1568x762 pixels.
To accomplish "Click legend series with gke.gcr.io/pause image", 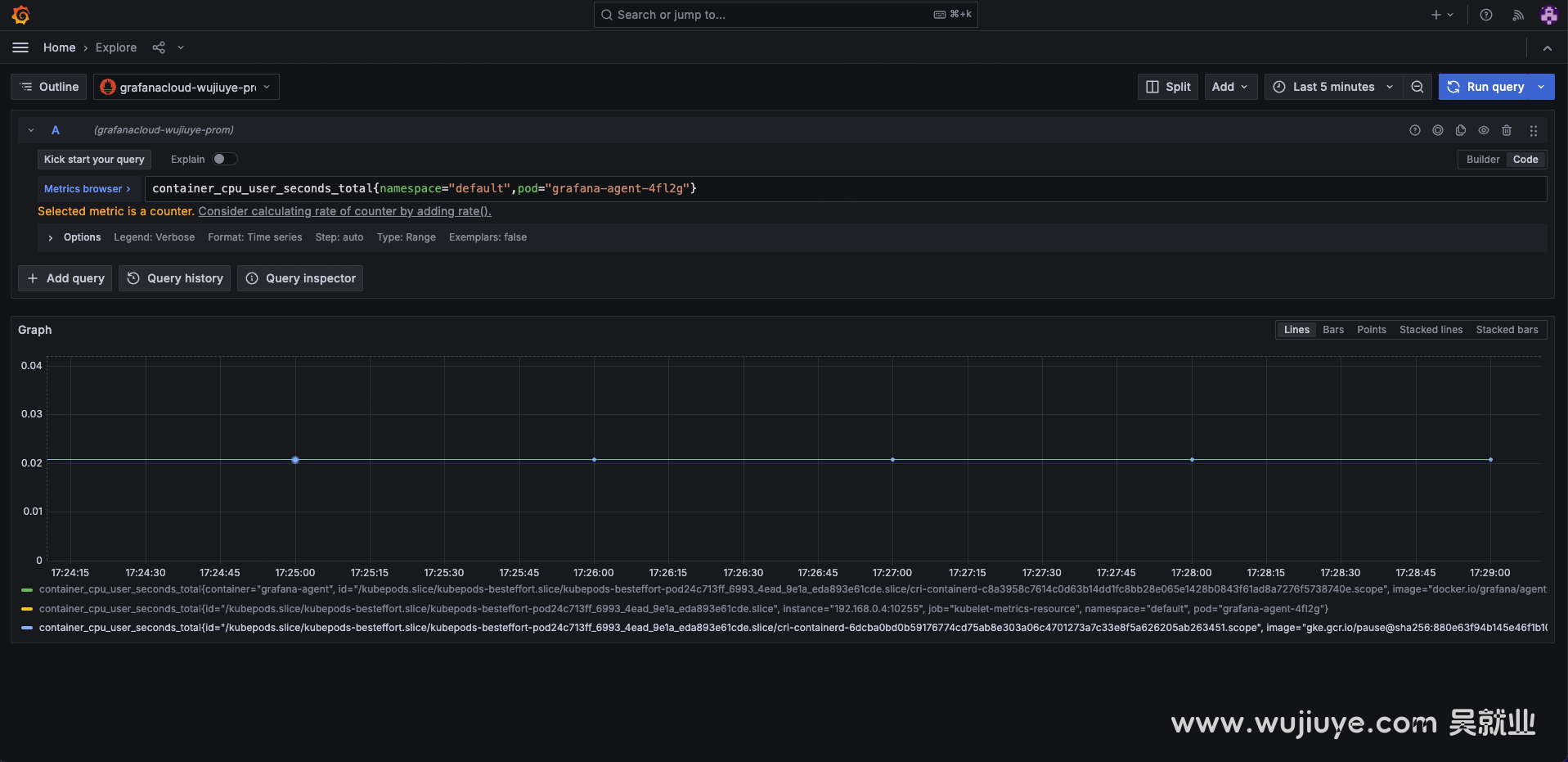I will (x=793, y=628).
